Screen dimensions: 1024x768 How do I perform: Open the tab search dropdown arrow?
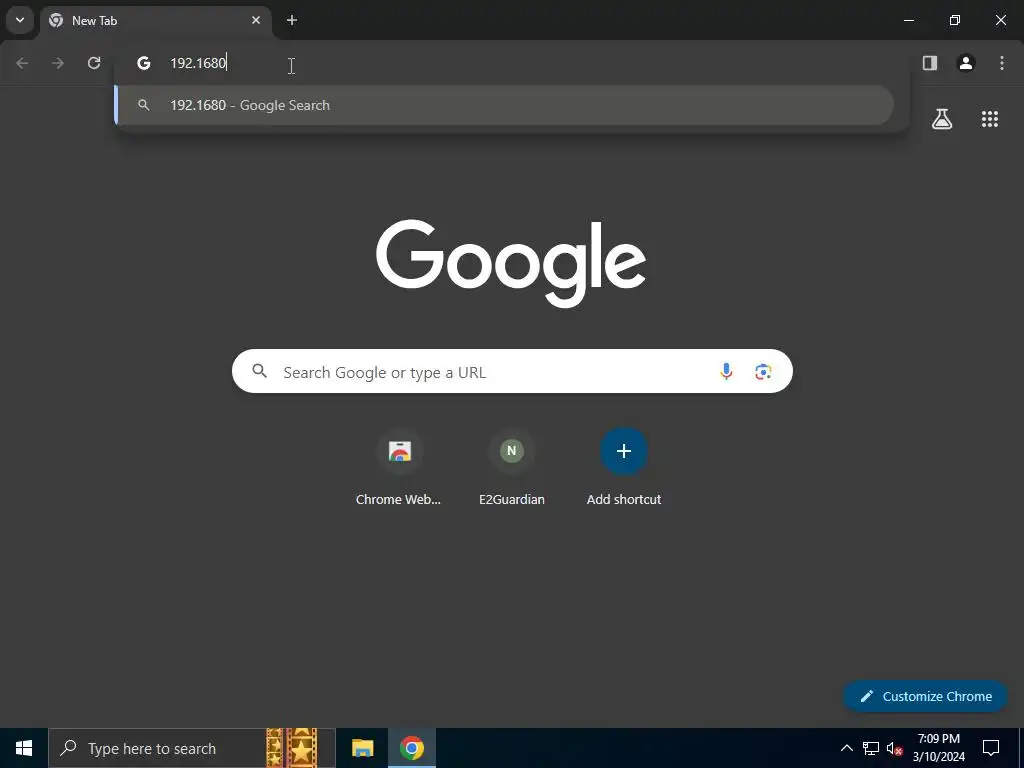20,20
